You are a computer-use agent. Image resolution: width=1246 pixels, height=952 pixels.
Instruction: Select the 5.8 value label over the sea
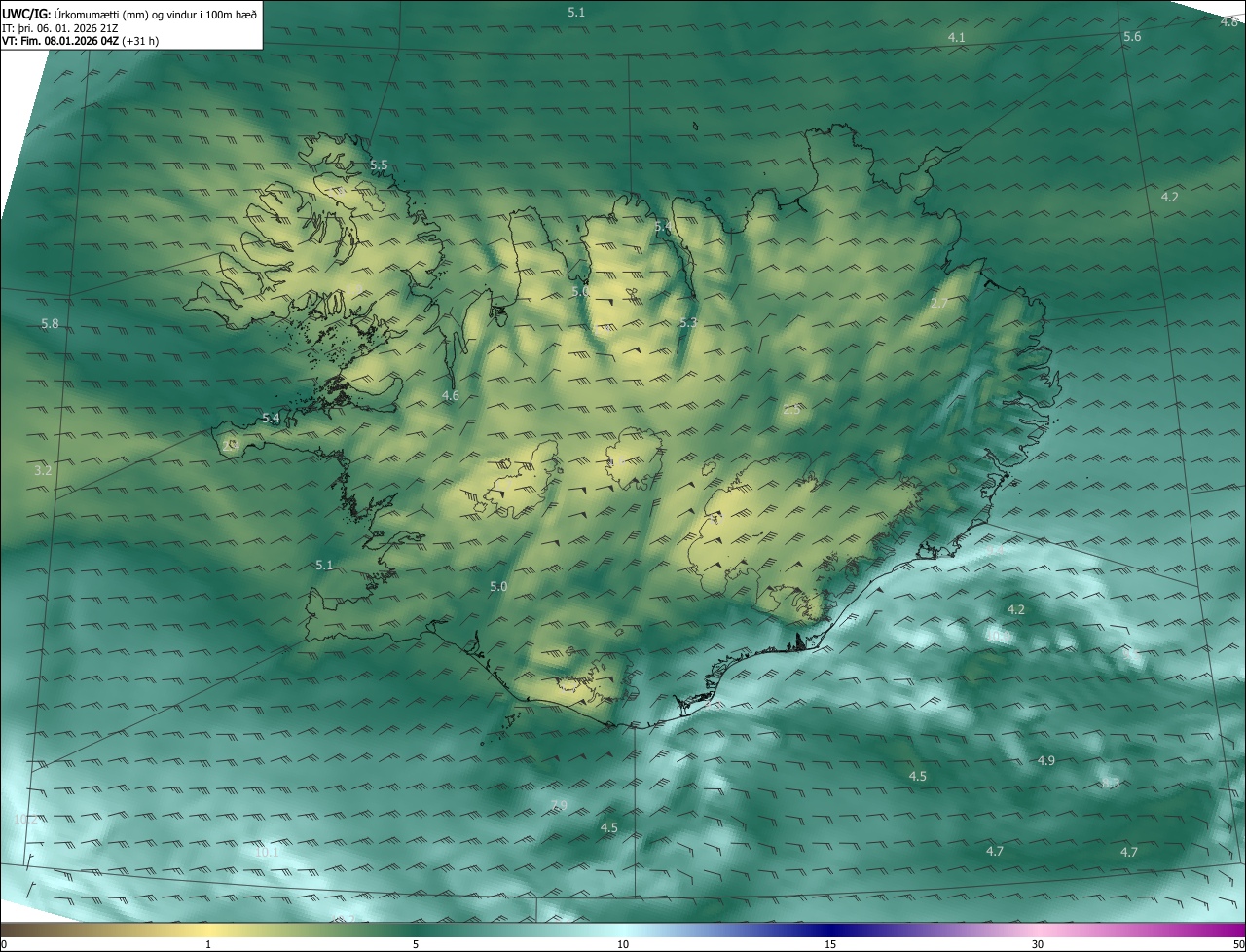50,323
